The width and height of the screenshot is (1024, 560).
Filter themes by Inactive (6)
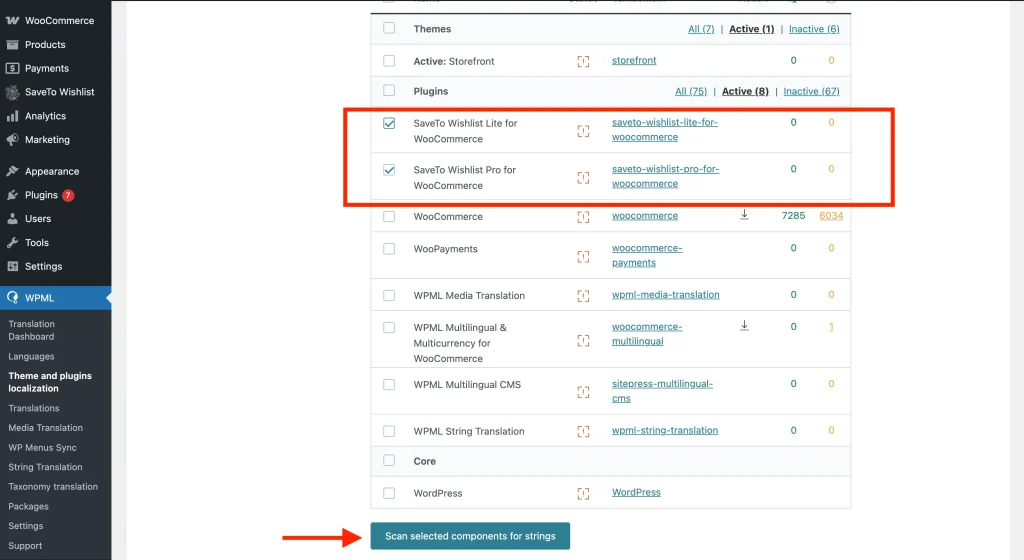[x=814, y=29]
